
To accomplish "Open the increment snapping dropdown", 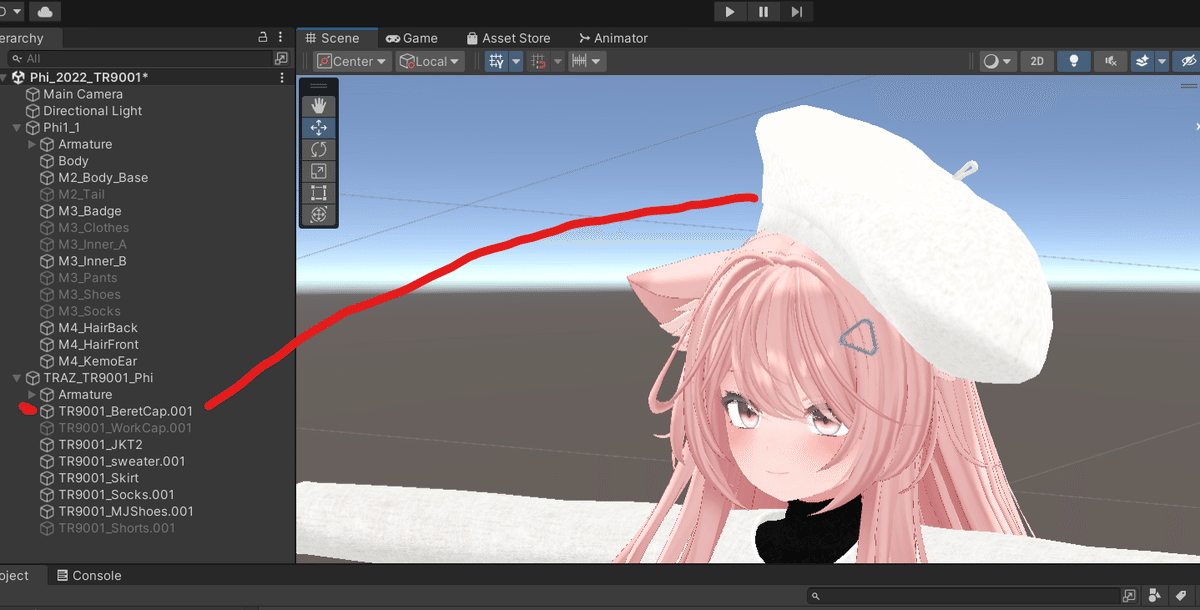I will click(x=586, y=61).
